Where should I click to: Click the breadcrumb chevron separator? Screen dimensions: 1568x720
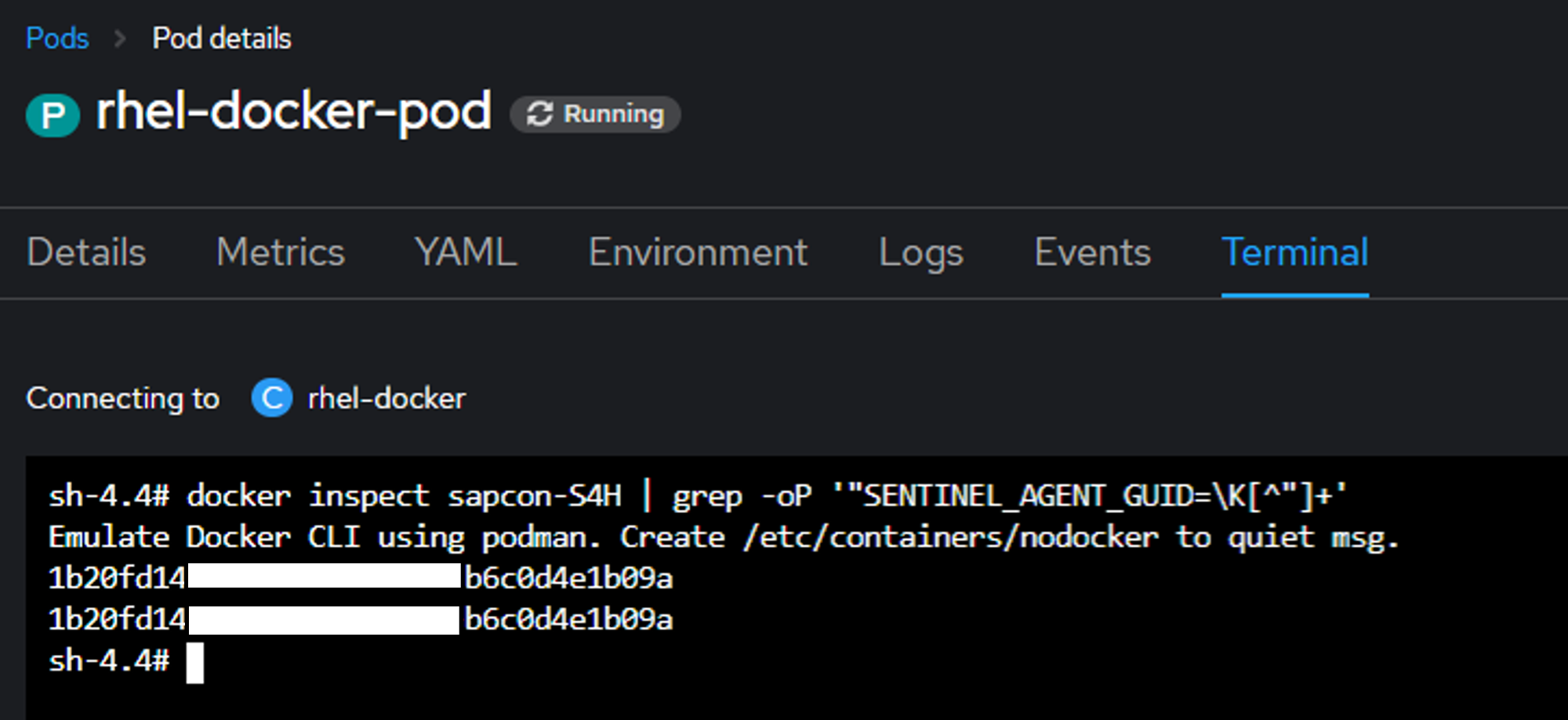[x=120, y=38]
